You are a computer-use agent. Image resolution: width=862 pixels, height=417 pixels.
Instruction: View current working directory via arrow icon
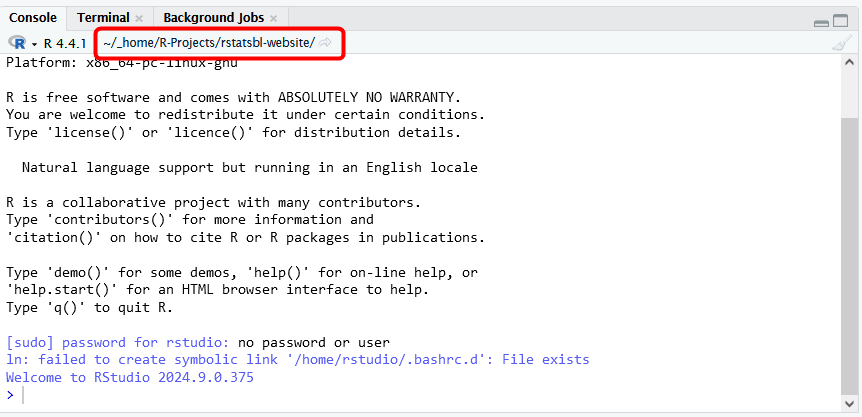pyautogui.click(x=326, y=42)
